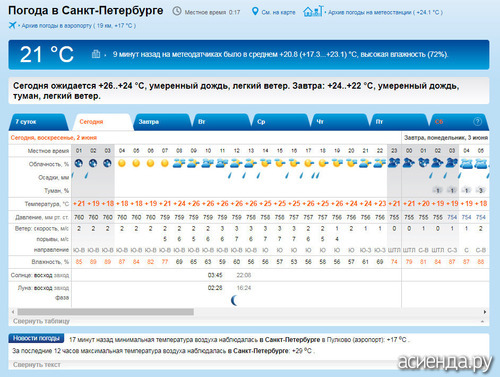Click the map pin icon
The height and width of the screenshot is (377, 500).
[x=255, y=12]
